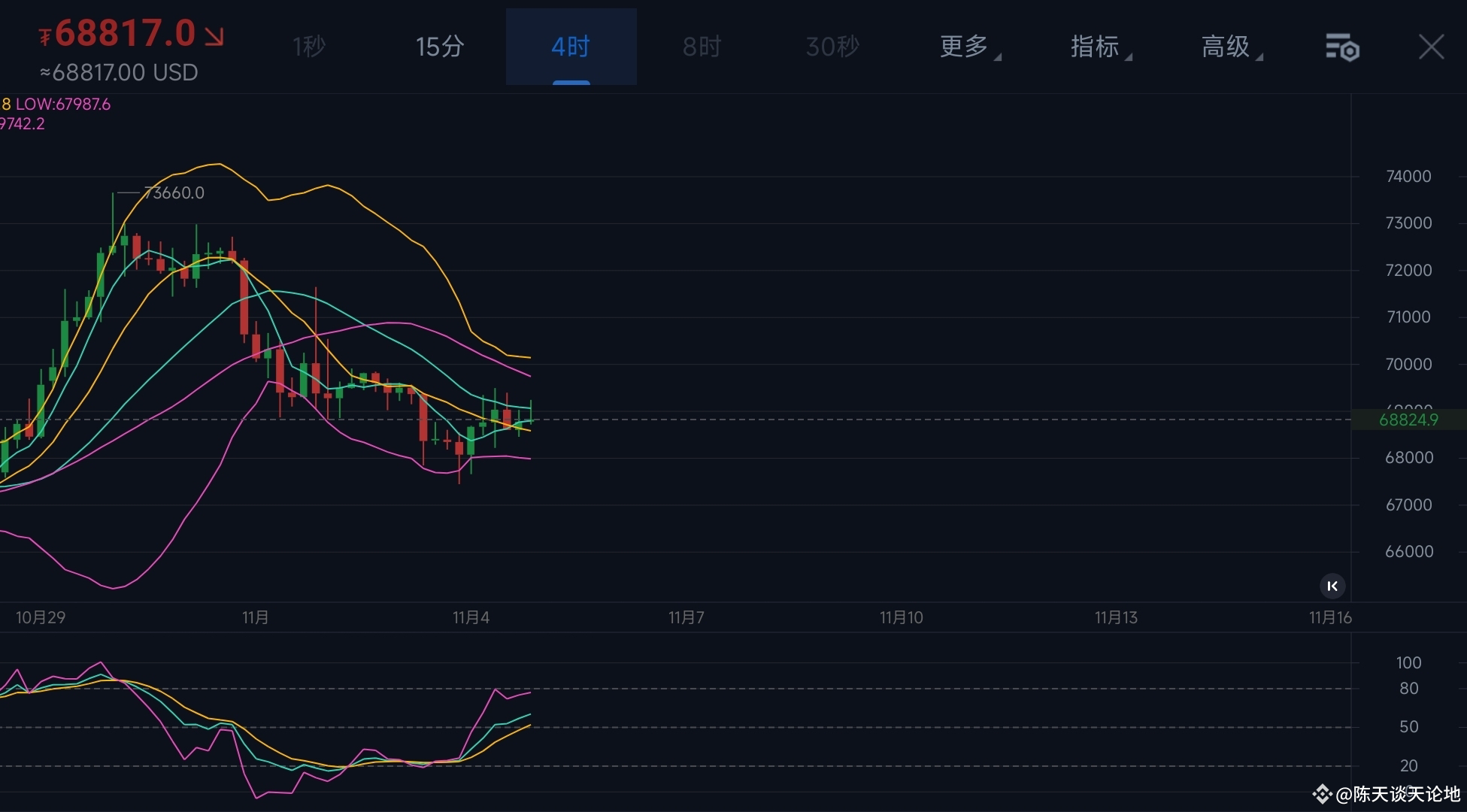Click the 80 level on oscillator axis
The height and width of the screenshot is (812, 1467).
click(x=1408, y=689)
